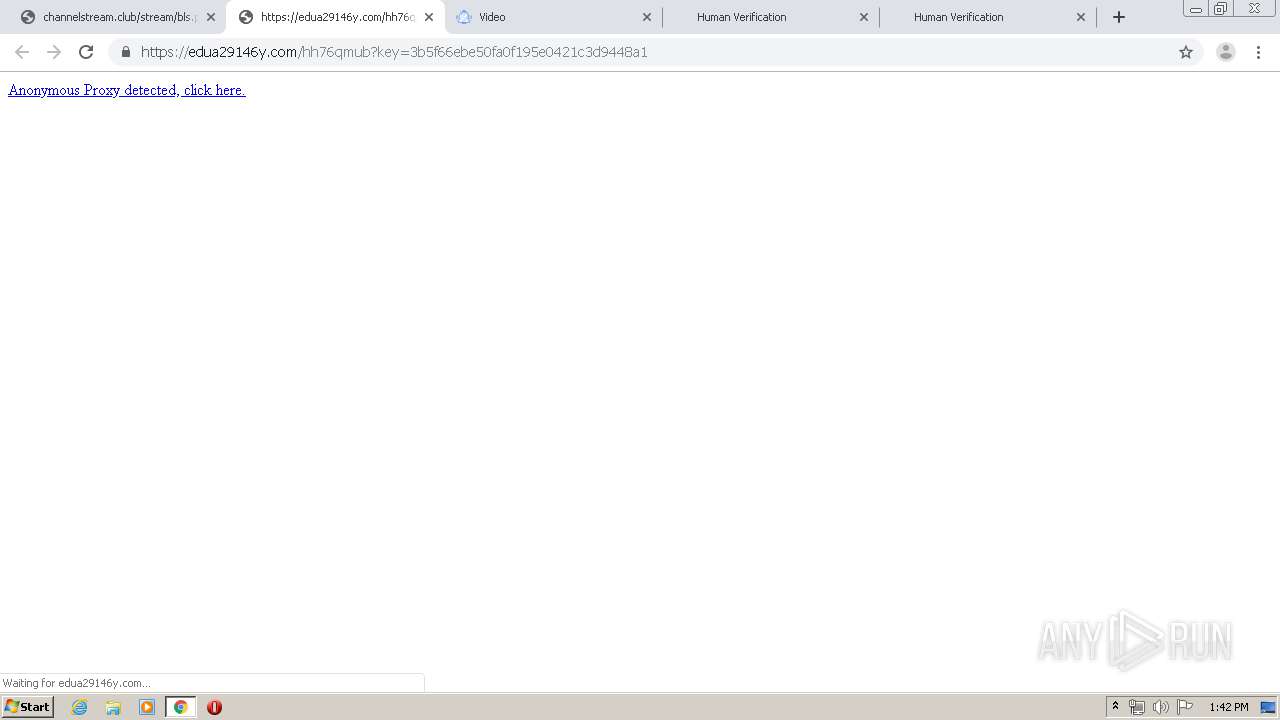Close the channelstream.club tab
The height and width of the screenshot is (720, 1280).
pos(211,17)
